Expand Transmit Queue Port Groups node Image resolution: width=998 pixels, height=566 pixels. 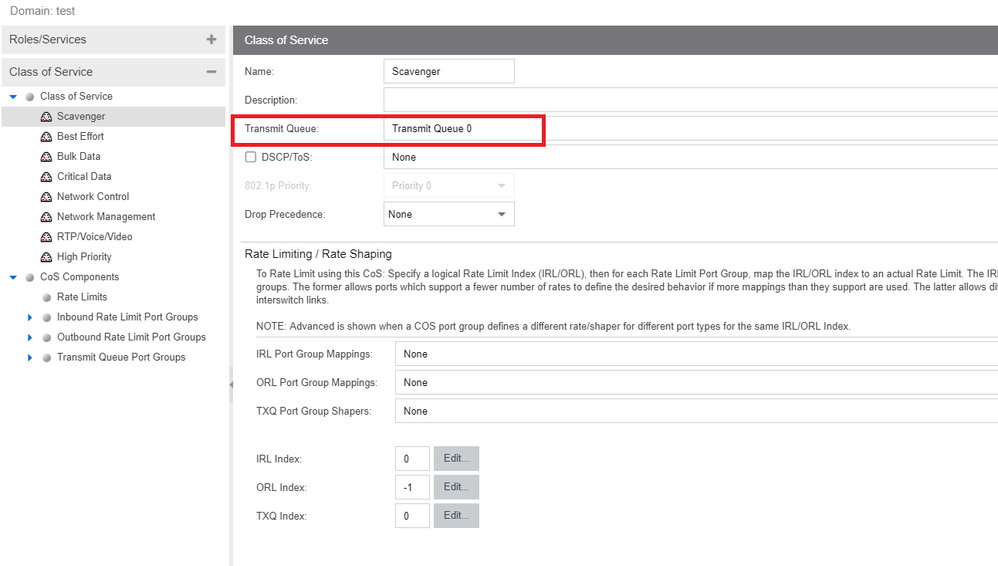point(30,357)
